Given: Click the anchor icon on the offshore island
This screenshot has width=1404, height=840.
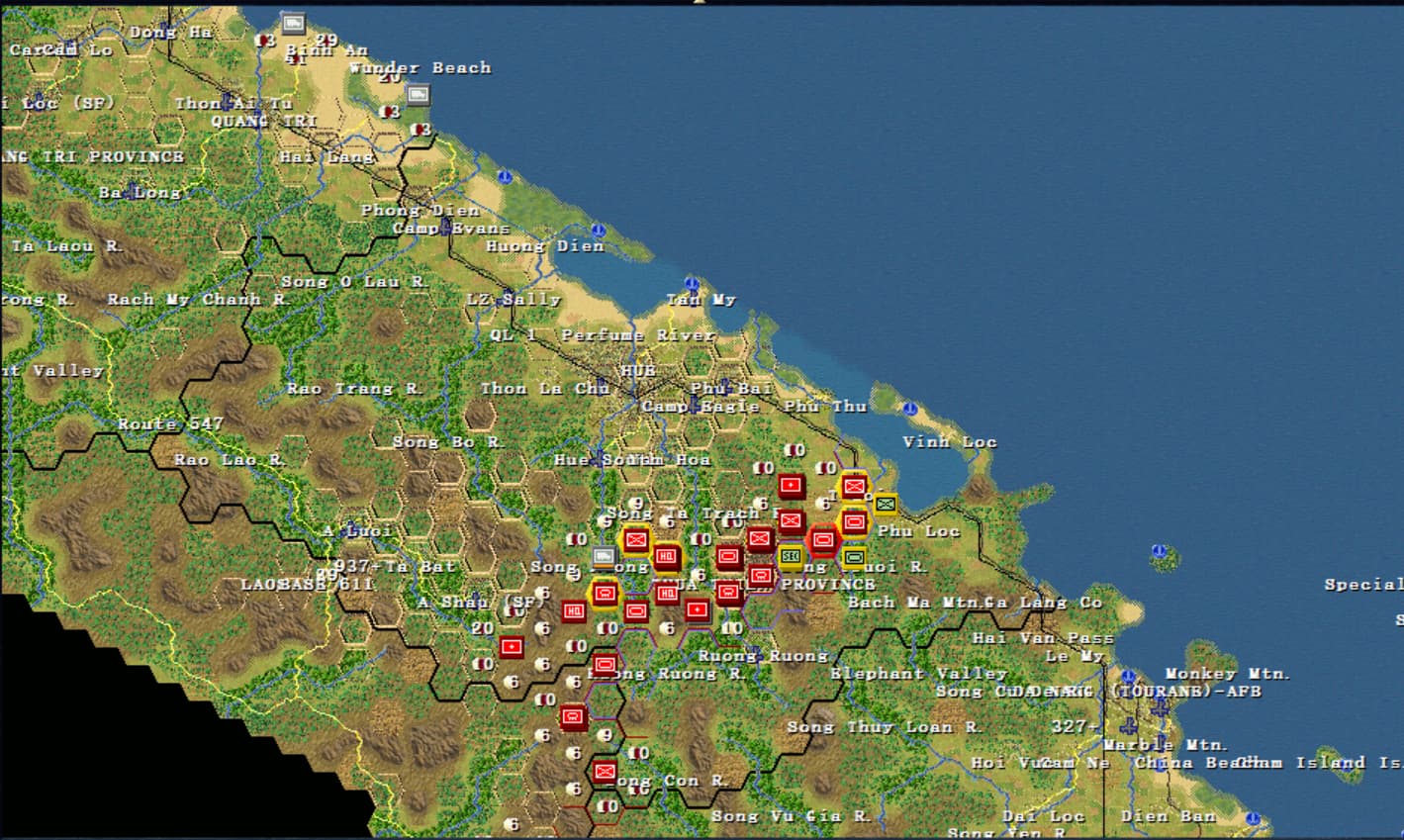Looking at the screenshot, I should point(1158,551).
